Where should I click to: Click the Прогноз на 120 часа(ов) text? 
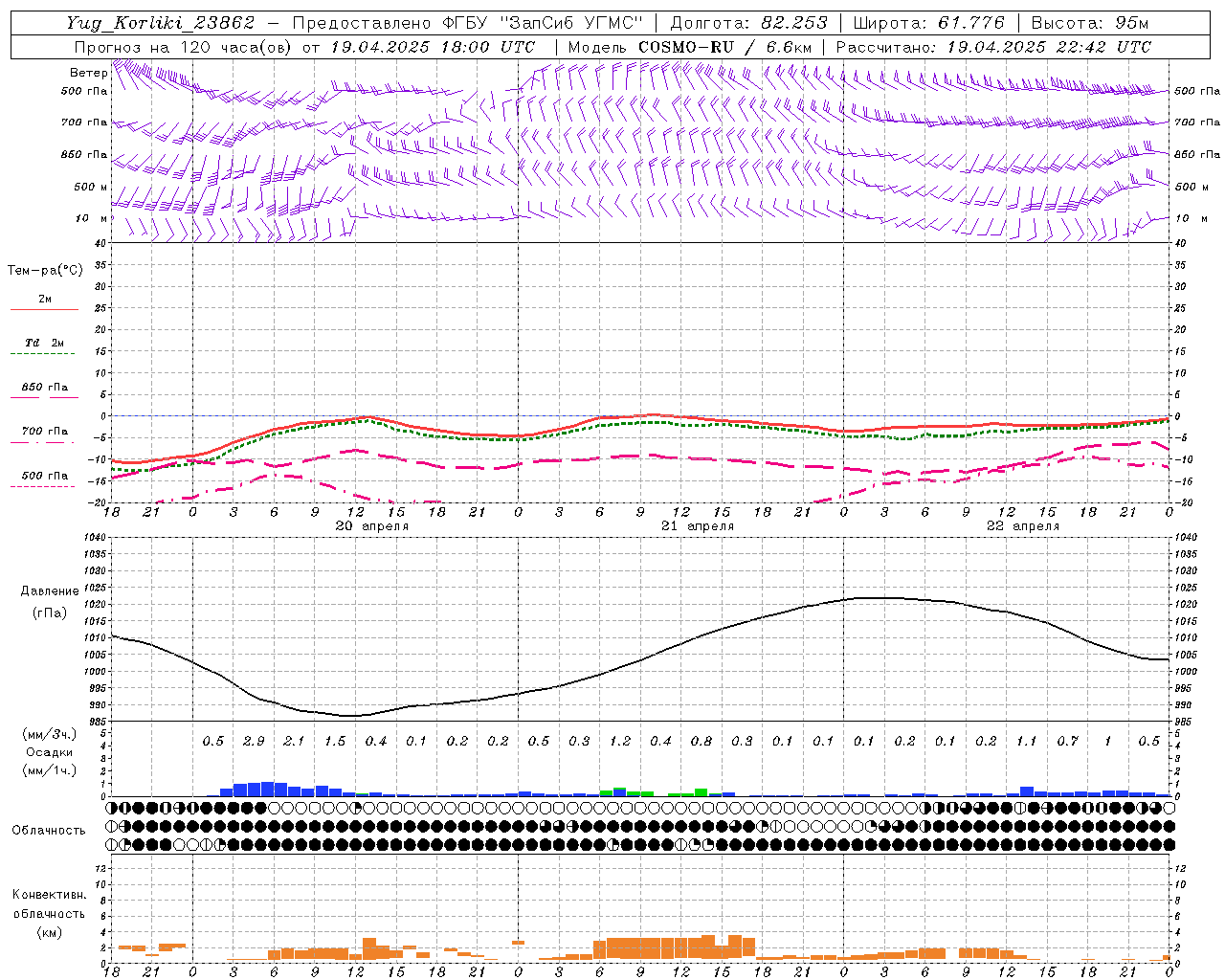(184, 47)
